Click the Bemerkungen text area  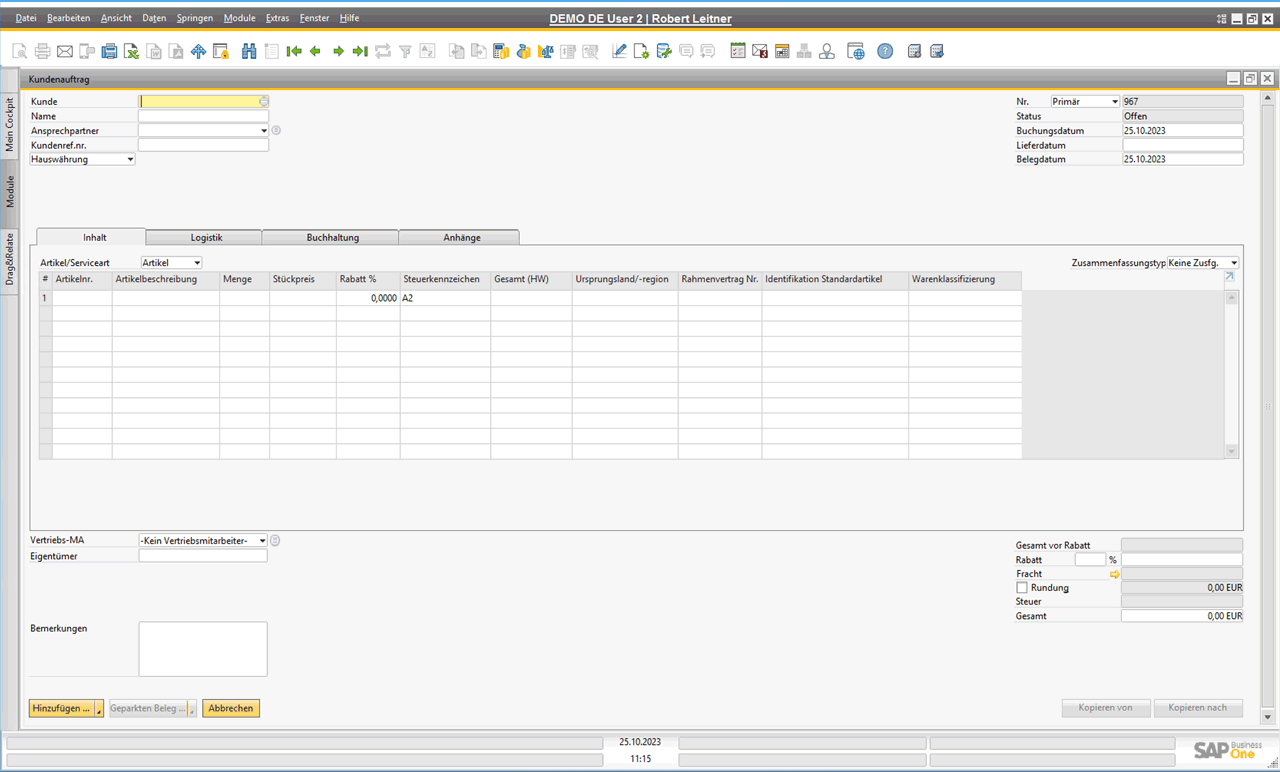203,649
